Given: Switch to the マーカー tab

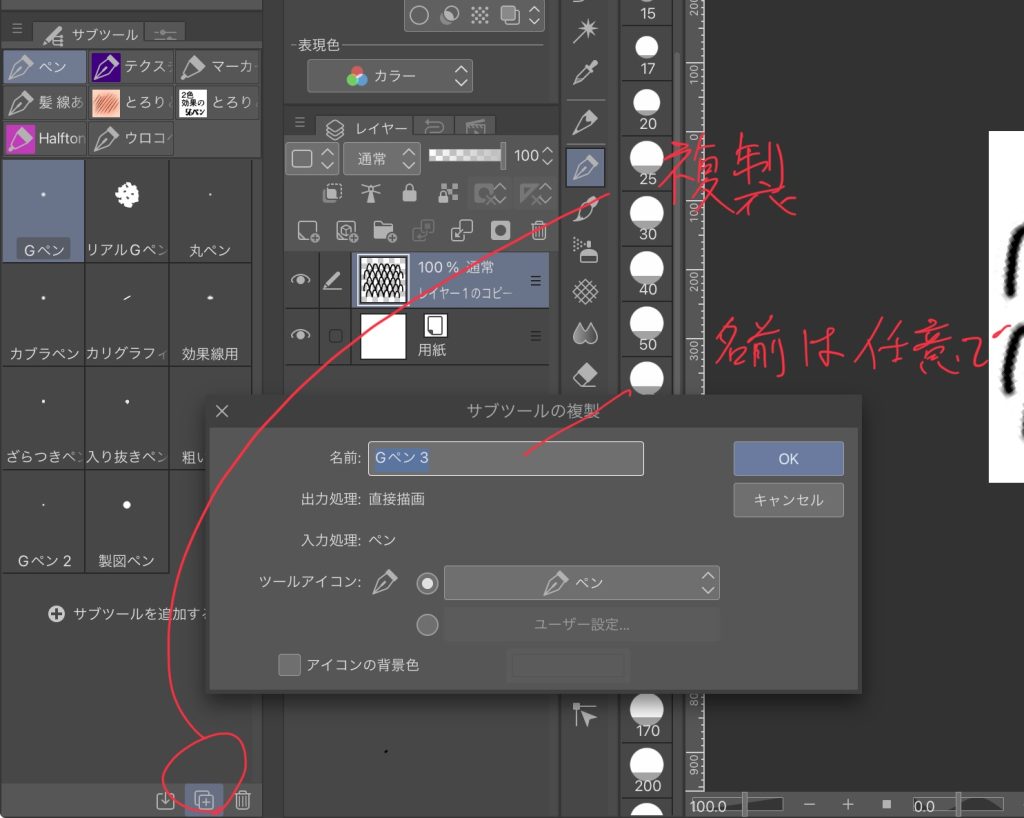Looking at the screenshot, I should coord(218,68).
